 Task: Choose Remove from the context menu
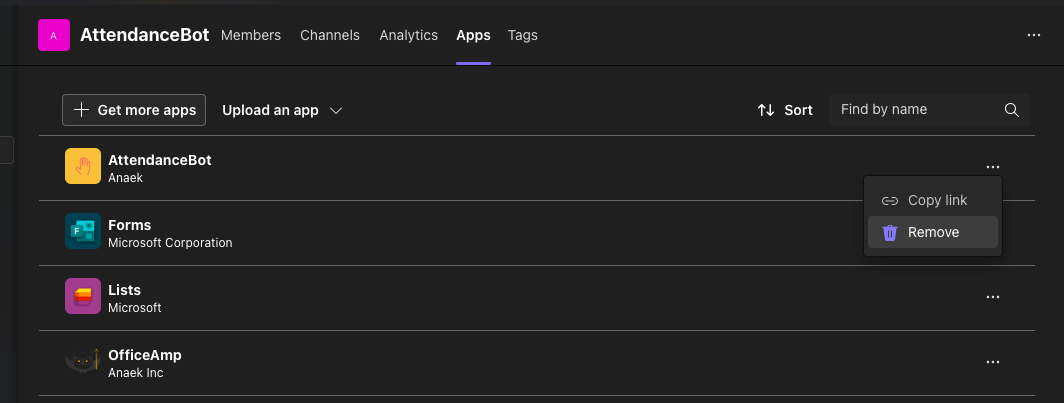[x=932, y=232]
